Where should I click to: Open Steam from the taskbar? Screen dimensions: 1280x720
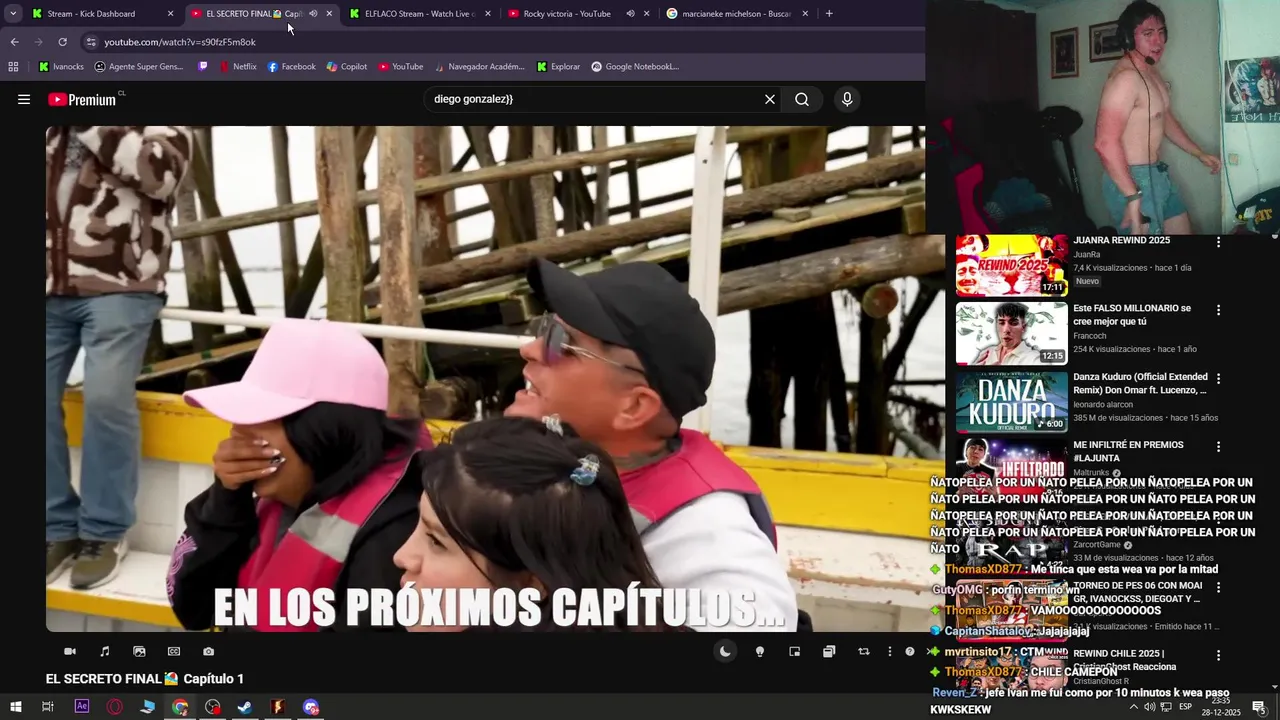(245, 707)
